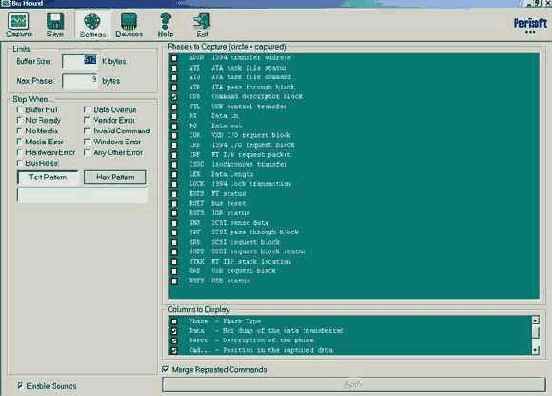Select the Text Pattern button
This screenshot has height=396, width=552.
(48, 177)
